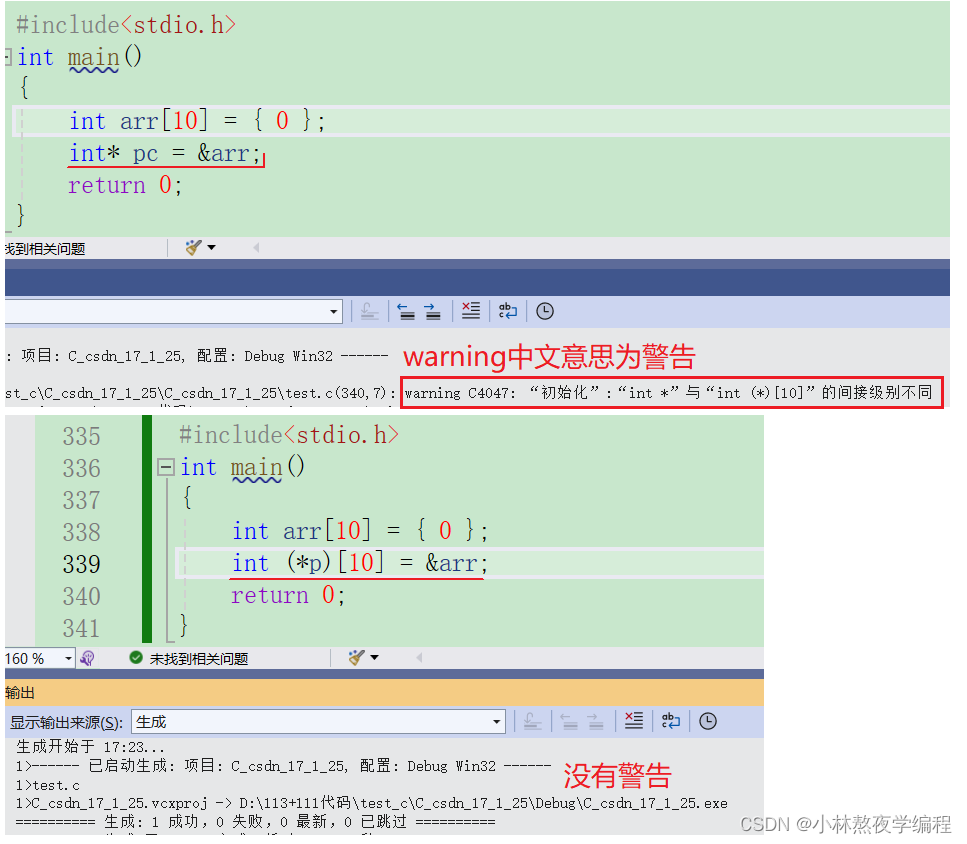Open document health indicator next to 160% zoom

pyautogui.click(x=87, y=657)
